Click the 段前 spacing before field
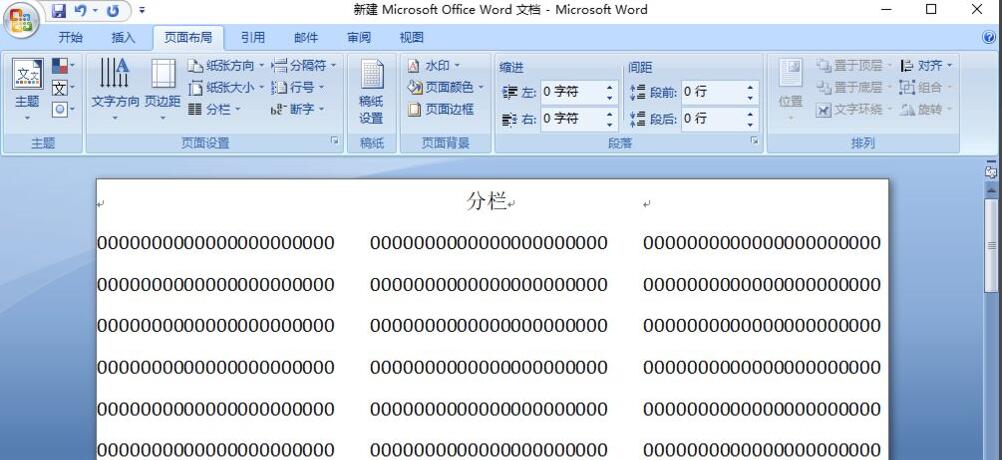1002x460 pixels. (713, 92)
